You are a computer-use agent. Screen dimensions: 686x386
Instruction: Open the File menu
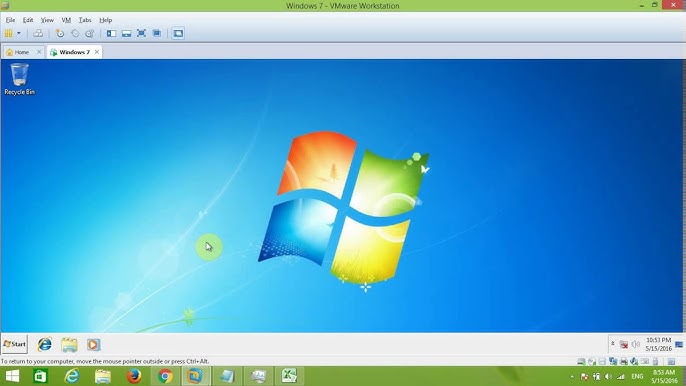(x=10, y=20)
